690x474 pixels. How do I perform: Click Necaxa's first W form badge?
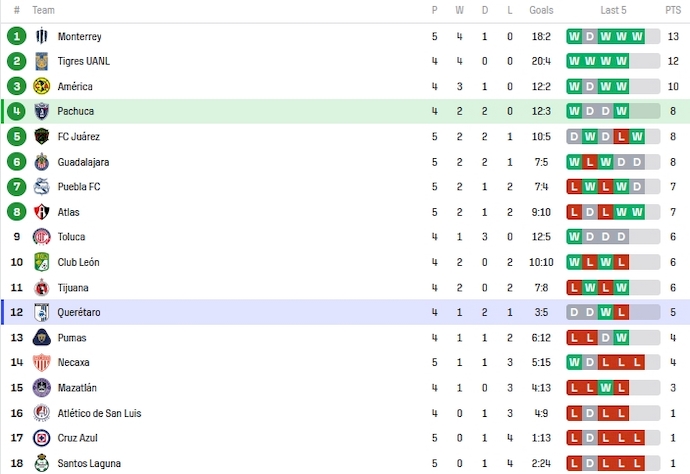574,363
